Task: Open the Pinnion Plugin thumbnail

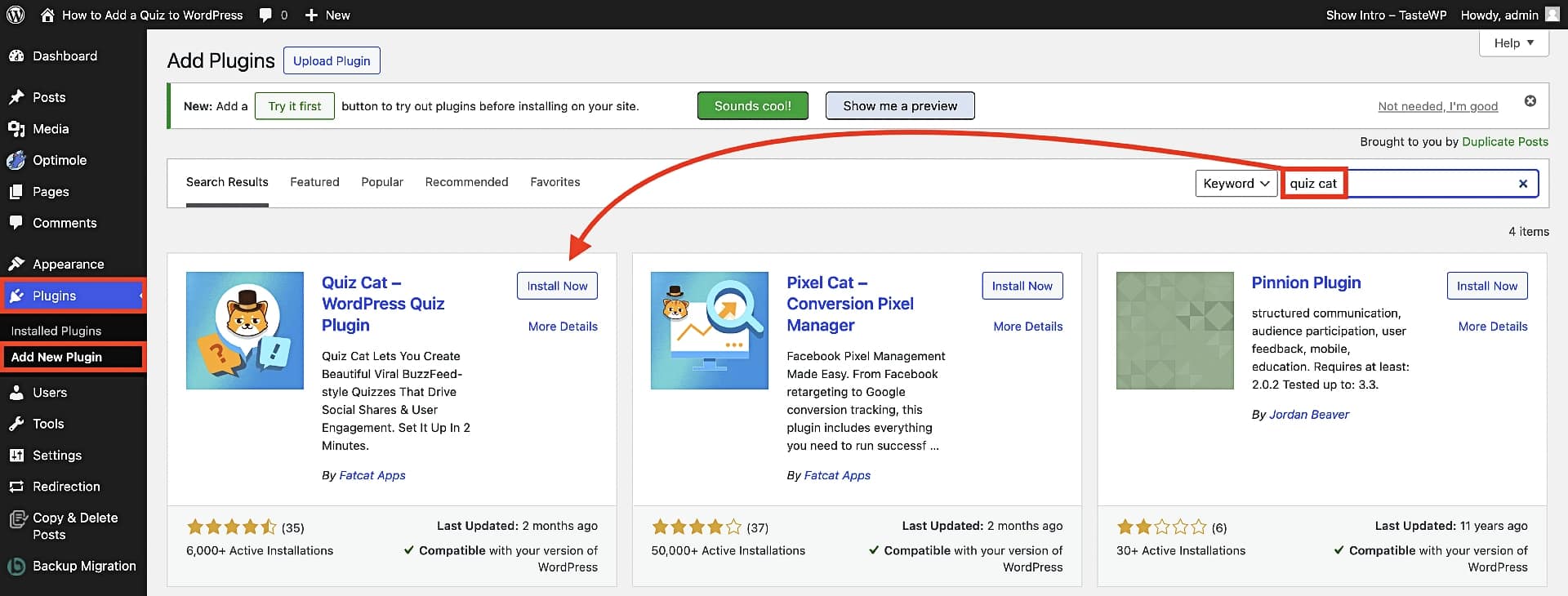Action: 1175,331
